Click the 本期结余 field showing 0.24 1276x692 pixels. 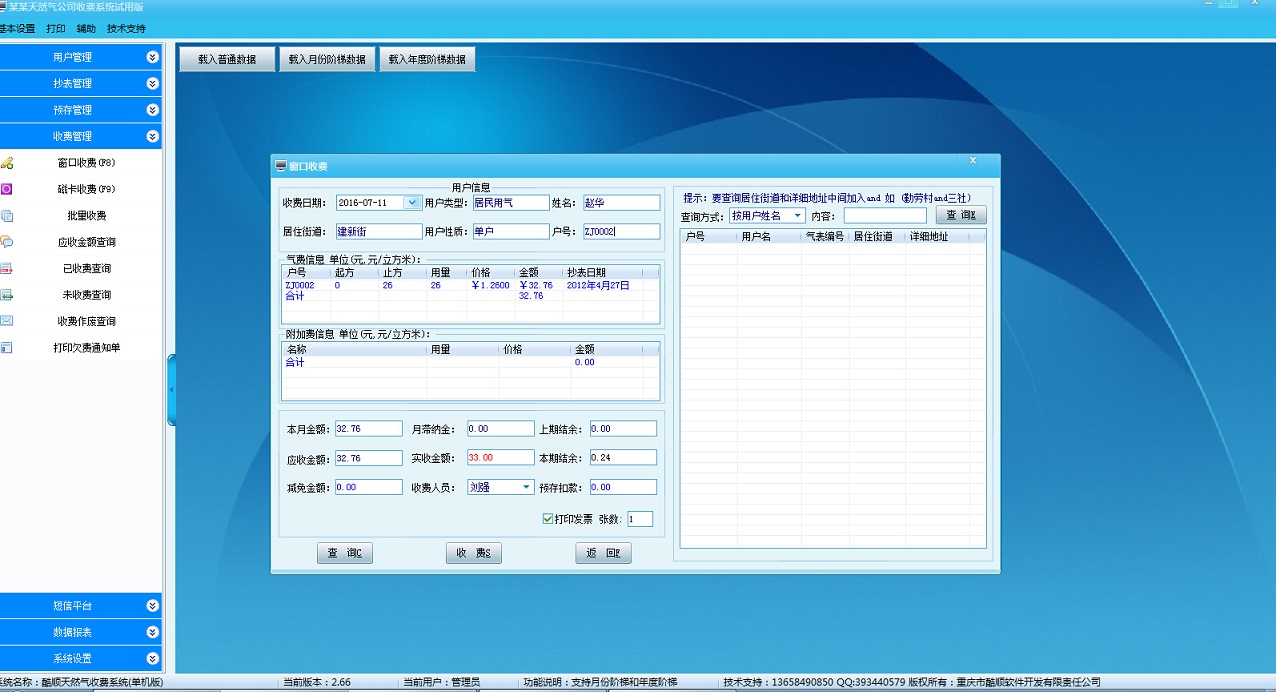pos(622,458)
